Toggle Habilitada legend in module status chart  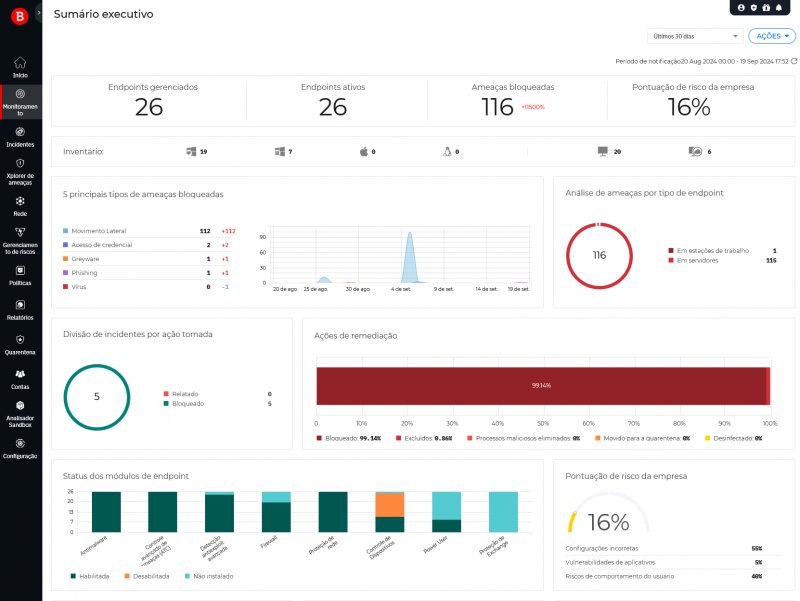pyautogui.click(x=91, y=576)
